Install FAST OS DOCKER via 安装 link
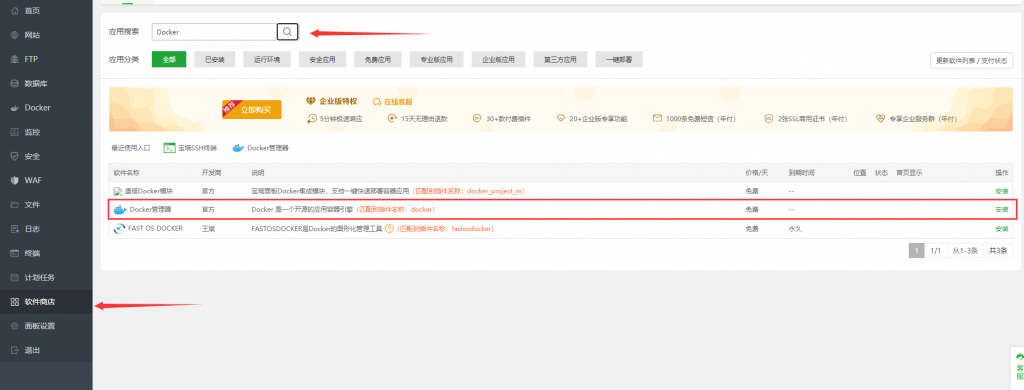1024x390 pixels. pyautogui.click(x=1002, y=229)
